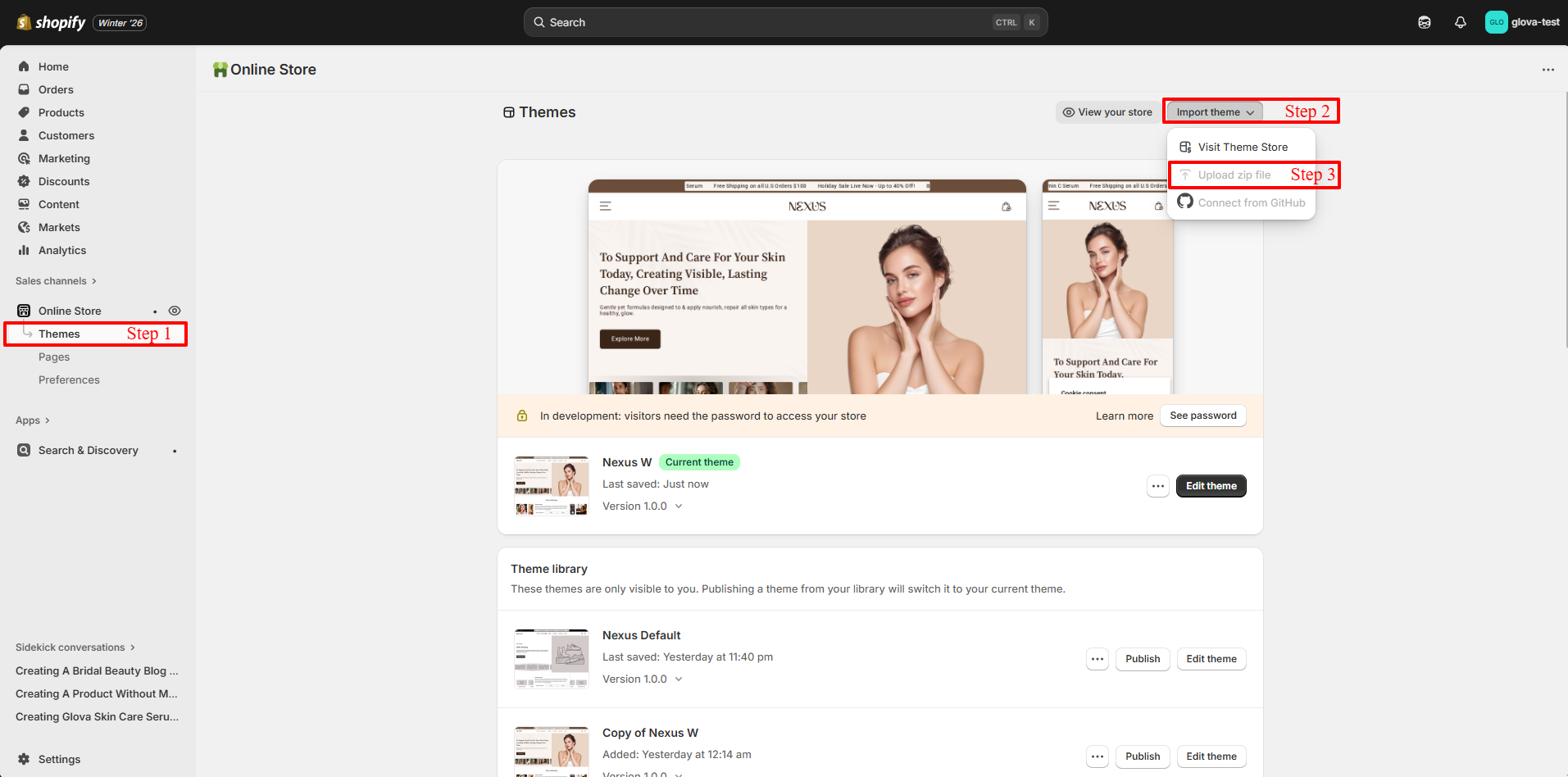
Task: Click the Shopify logo in header
Action: coord(51,22)
